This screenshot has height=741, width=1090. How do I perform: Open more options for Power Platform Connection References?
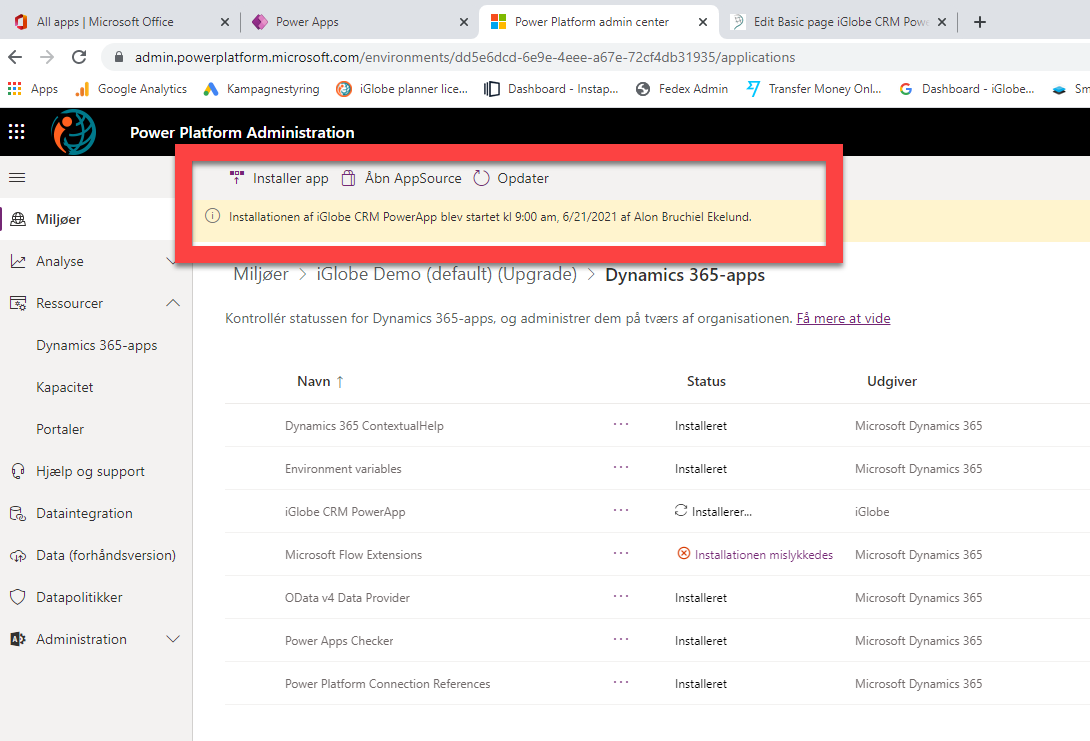pos(621,683)
